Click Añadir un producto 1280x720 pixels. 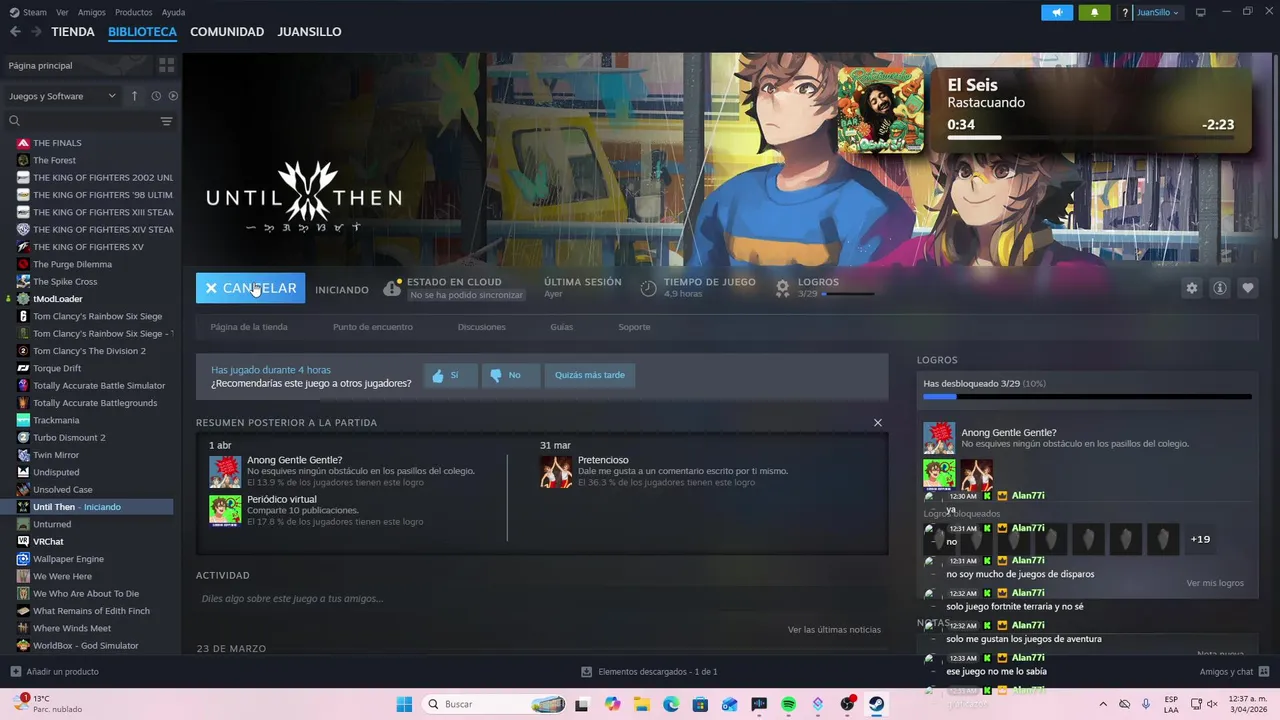point(55,672)
